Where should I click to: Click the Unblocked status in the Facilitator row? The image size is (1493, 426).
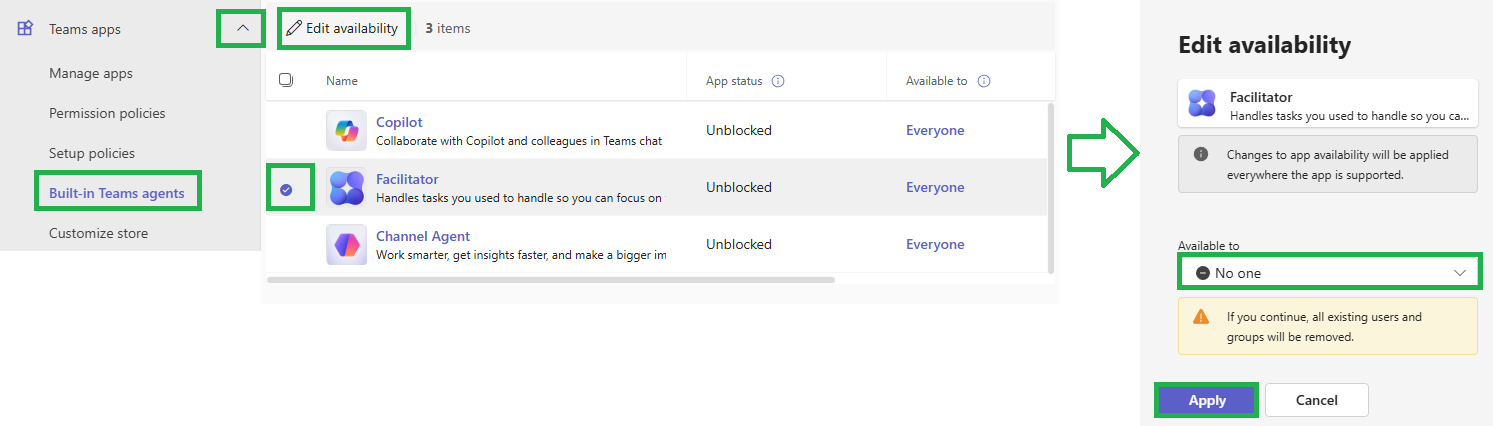click(739, 187)
